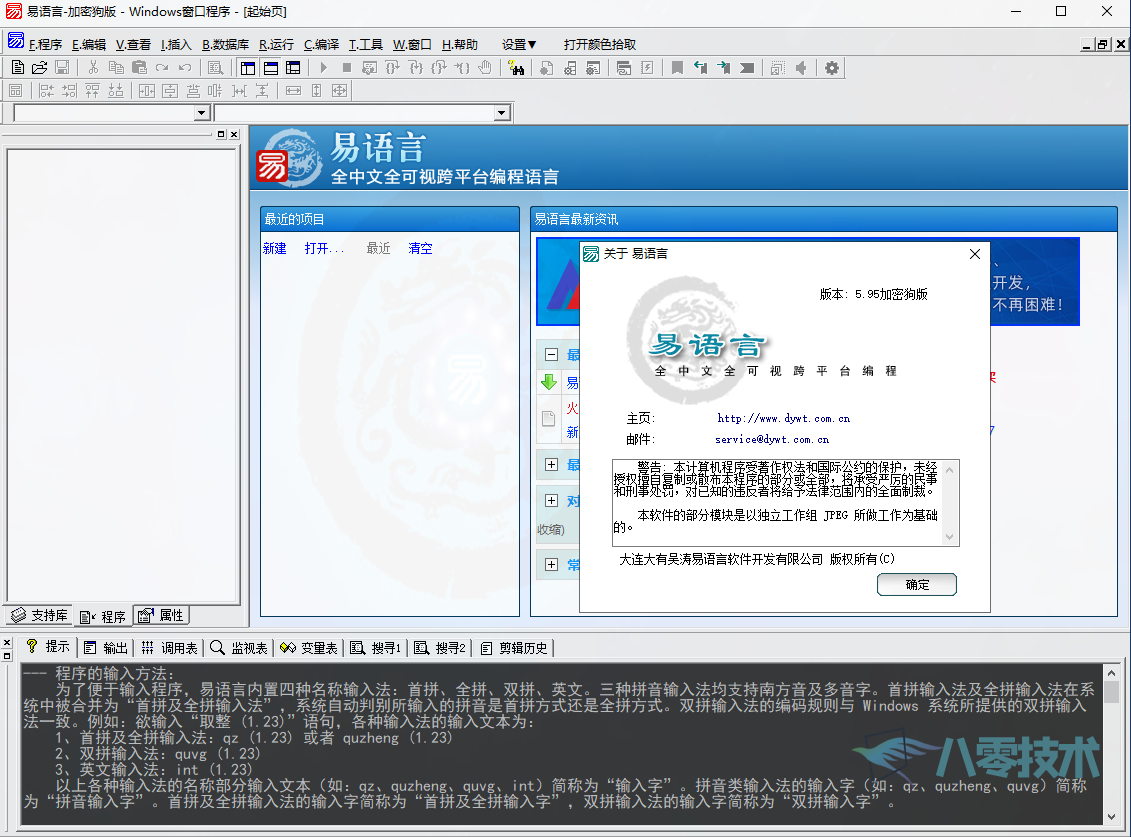Click the equal width alignment icon
This screenshot has height=837, width=1131.
(x=293, y=91)
